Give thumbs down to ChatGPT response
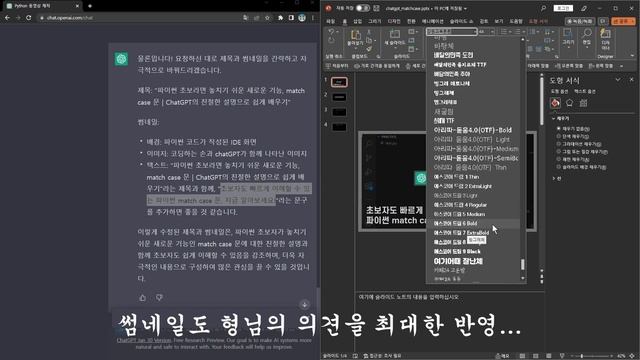Screen dimensions: 640x360 159,298
